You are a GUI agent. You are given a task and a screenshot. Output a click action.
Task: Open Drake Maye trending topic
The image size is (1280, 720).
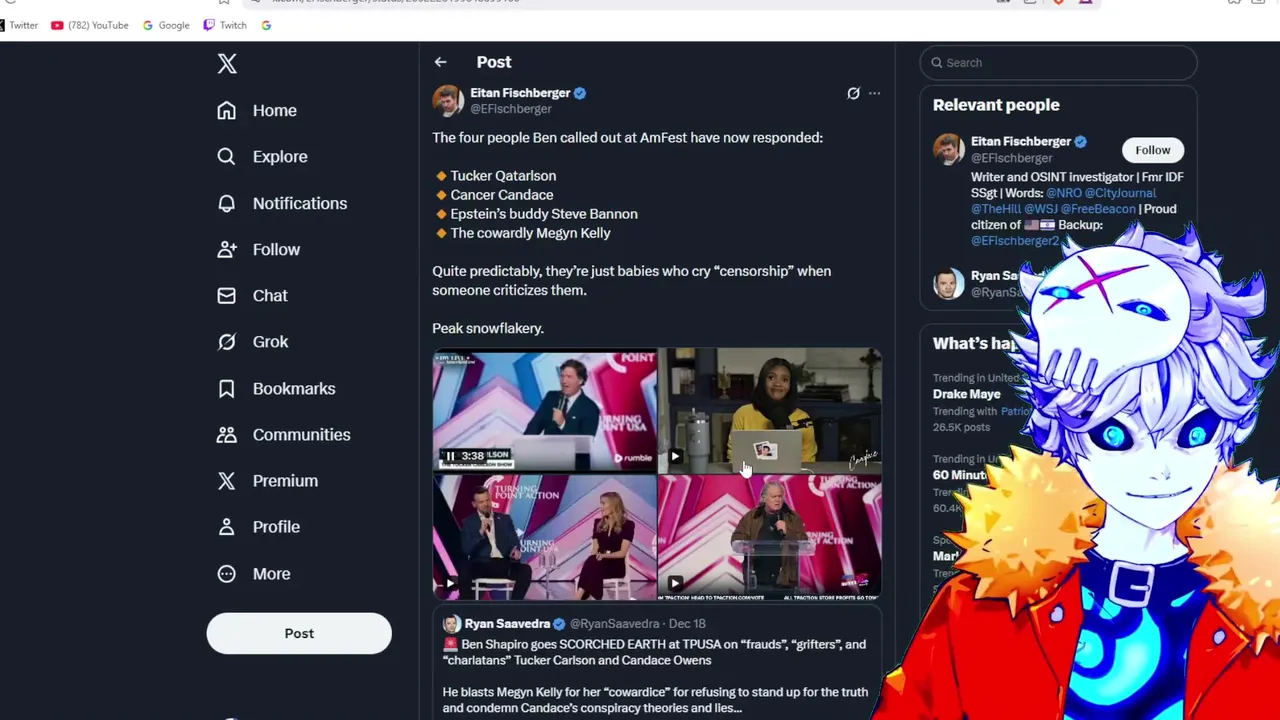(x=967, y=394)
